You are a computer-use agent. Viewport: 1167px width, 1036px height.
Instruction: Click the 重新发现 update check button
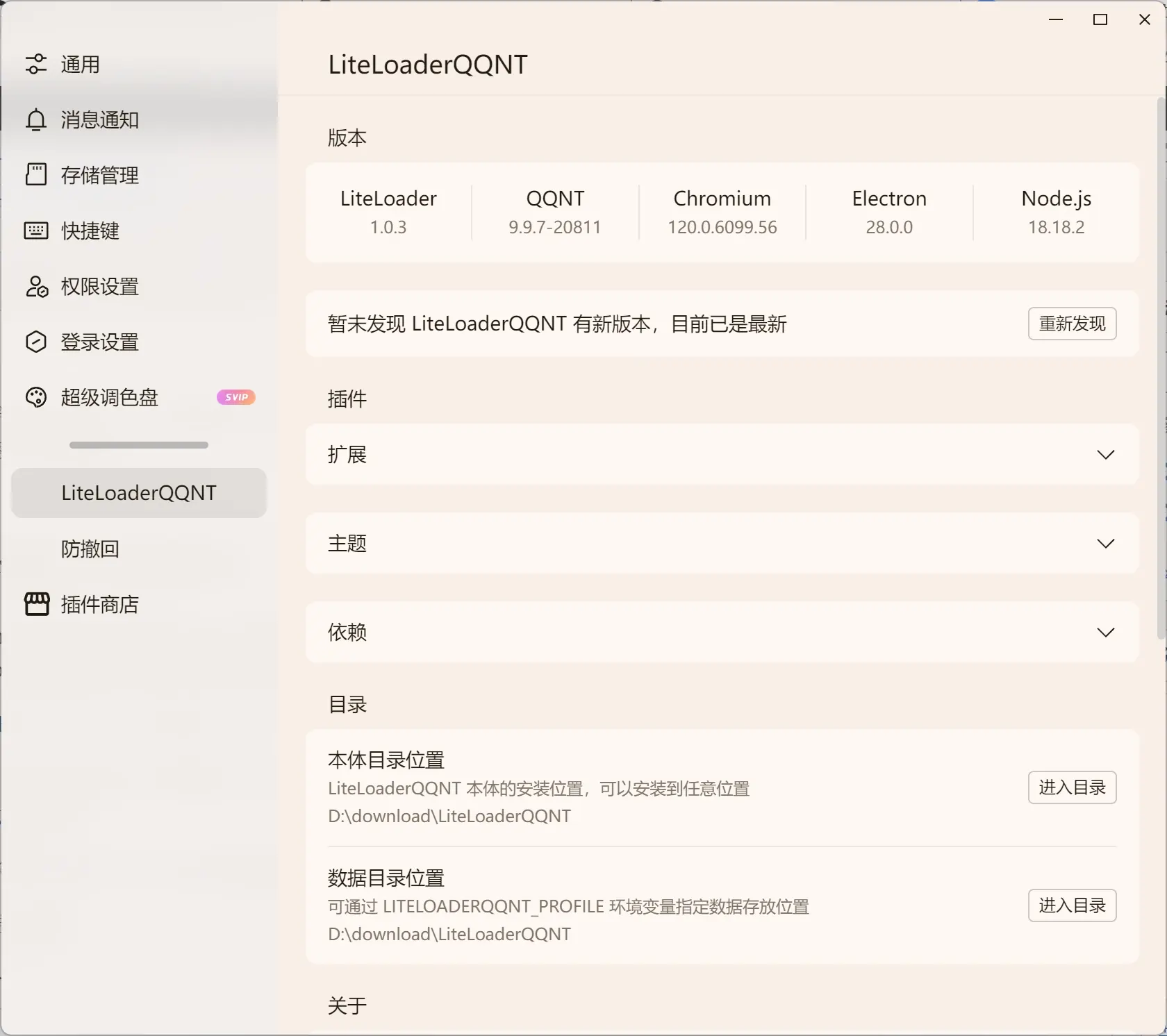(1072, 324)
